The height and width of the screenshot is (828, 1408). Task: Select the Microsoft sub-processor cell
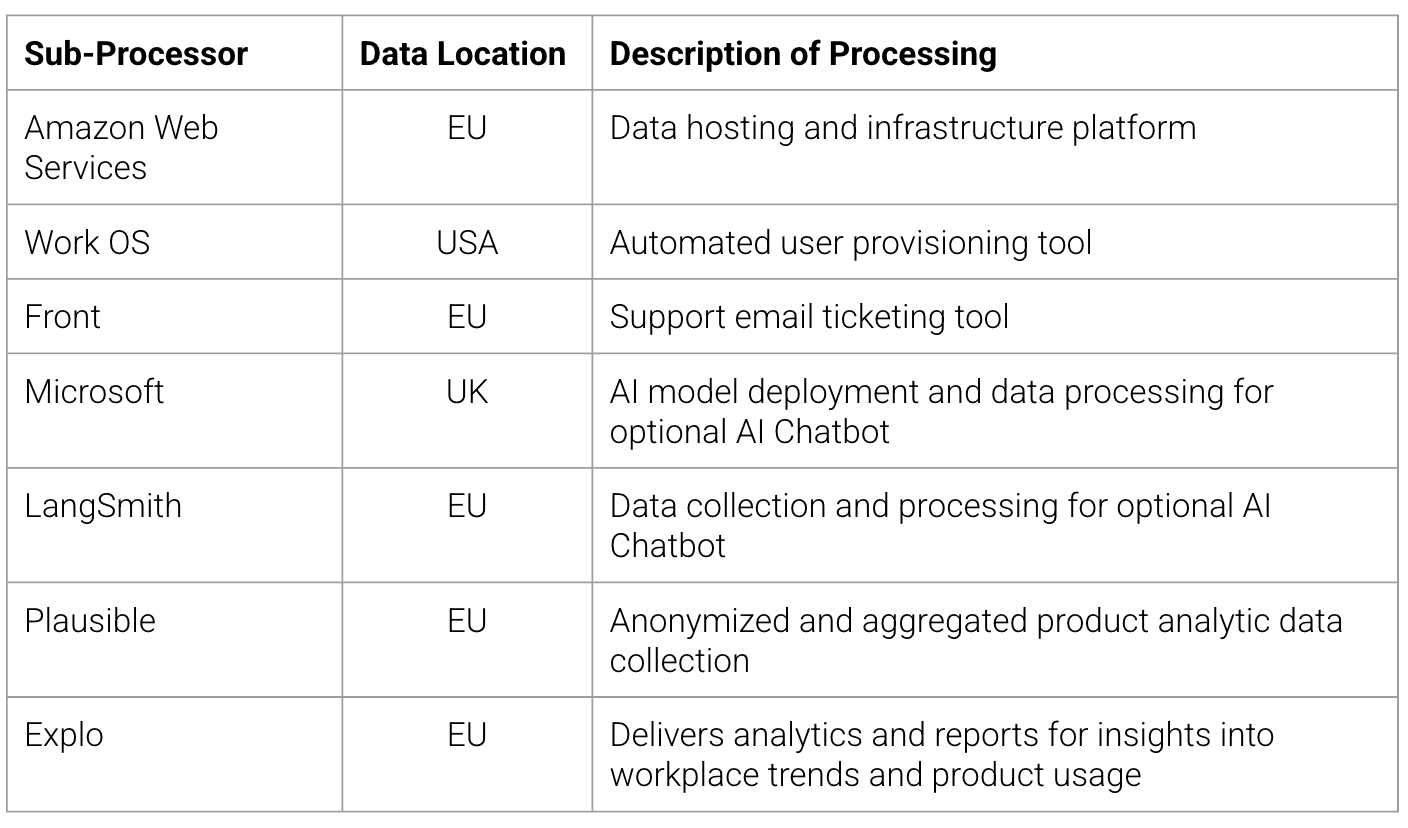tap(175, 411)
